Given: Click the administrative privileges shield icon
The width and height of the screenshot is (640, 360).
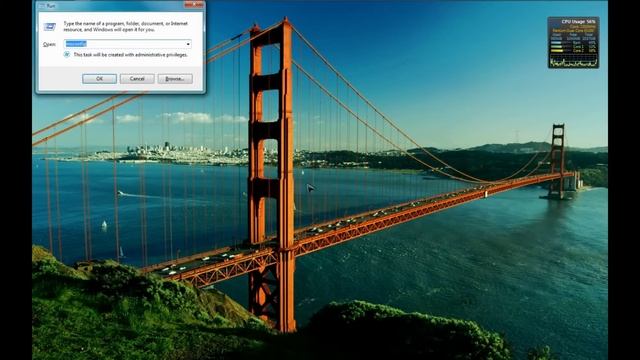Looking at the screenshot, I should tap(67, 54).
